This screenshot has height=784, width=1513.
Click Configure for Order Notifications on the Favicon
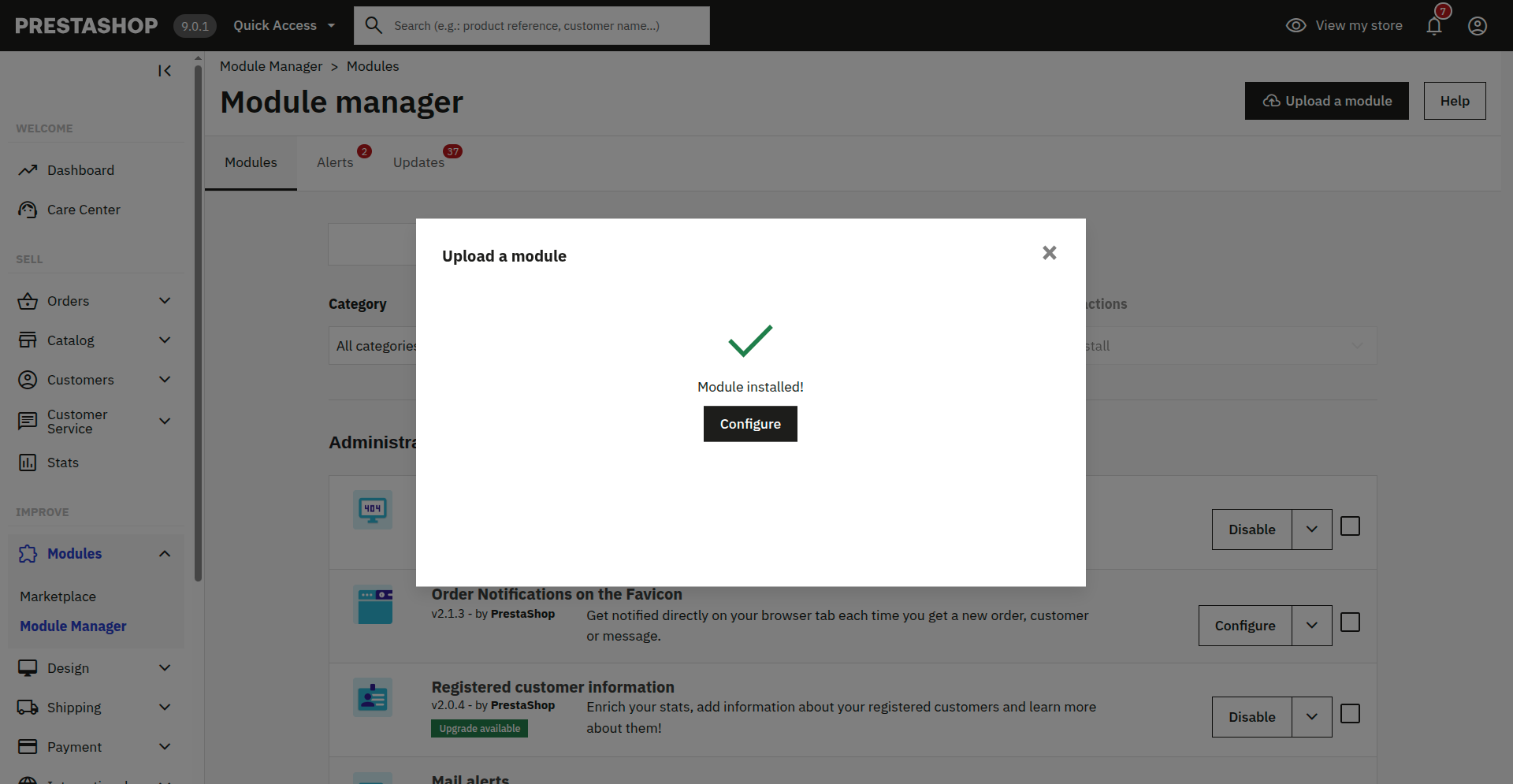click(x=1245, y=626)
